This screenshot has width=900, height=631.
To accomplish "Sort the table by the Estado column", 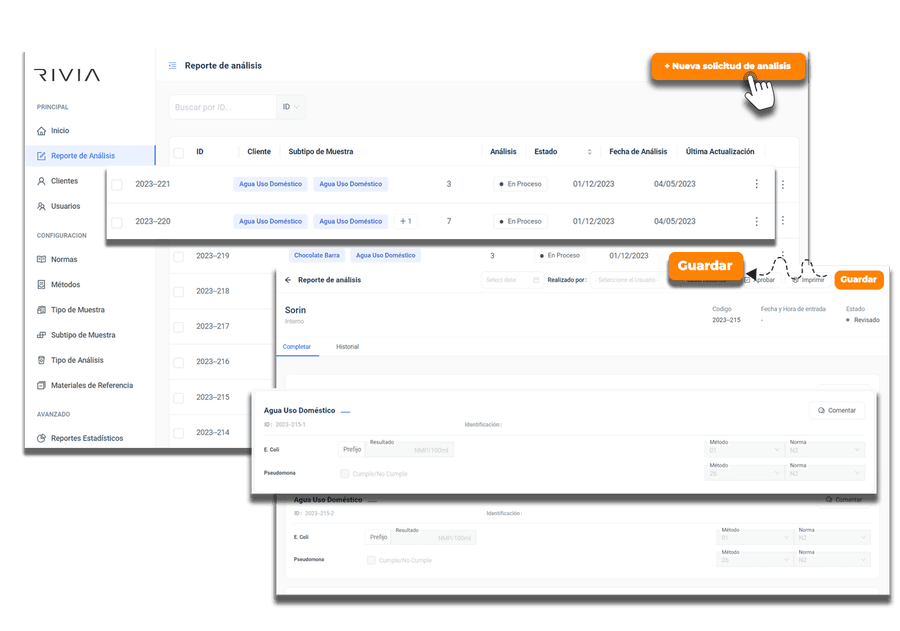I will pos(589,152).
